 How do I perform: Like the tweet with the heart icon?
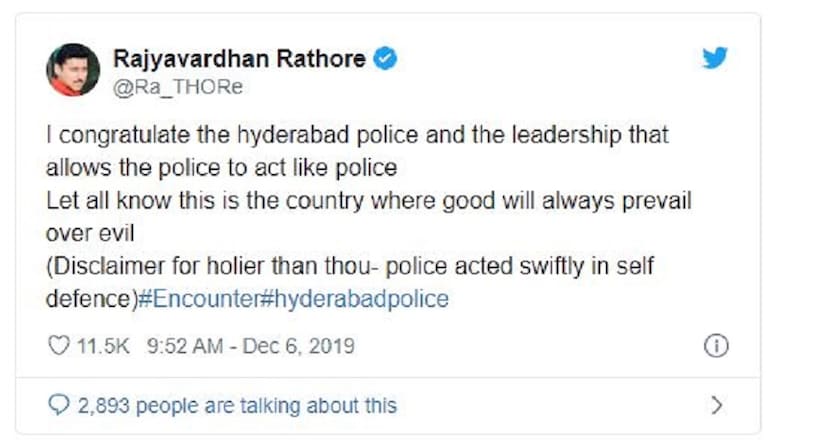58,347
